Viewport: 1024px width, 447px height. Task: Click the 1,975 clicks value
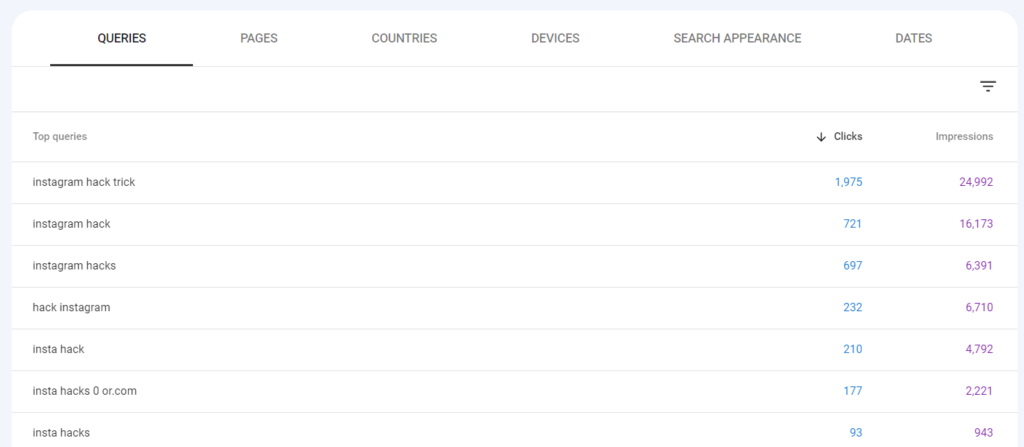pos(848,182)
